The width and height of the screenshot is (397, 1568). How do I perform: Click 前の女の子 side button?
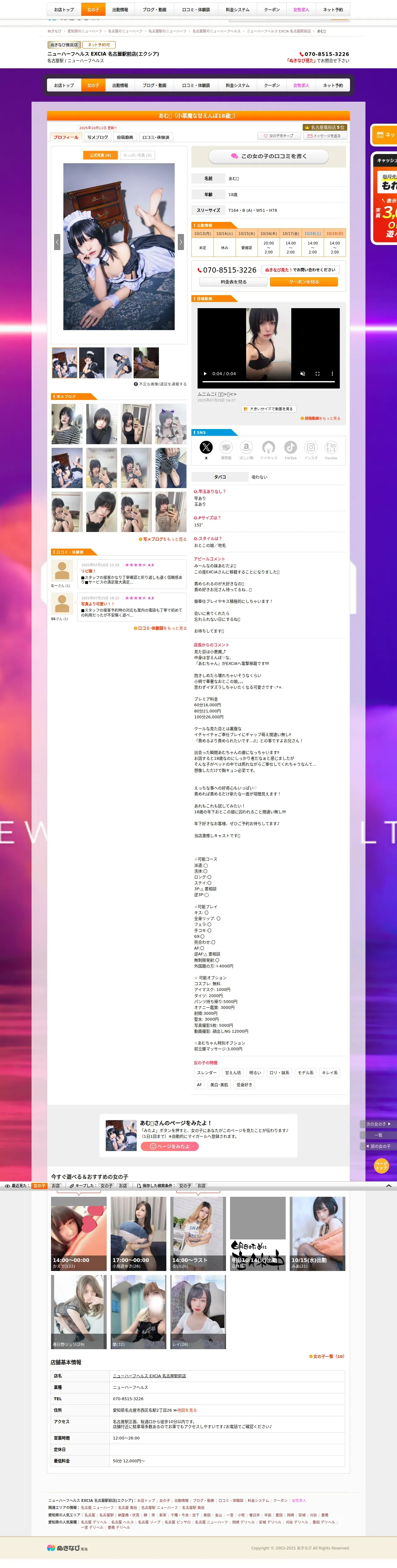pos(378,1146)
